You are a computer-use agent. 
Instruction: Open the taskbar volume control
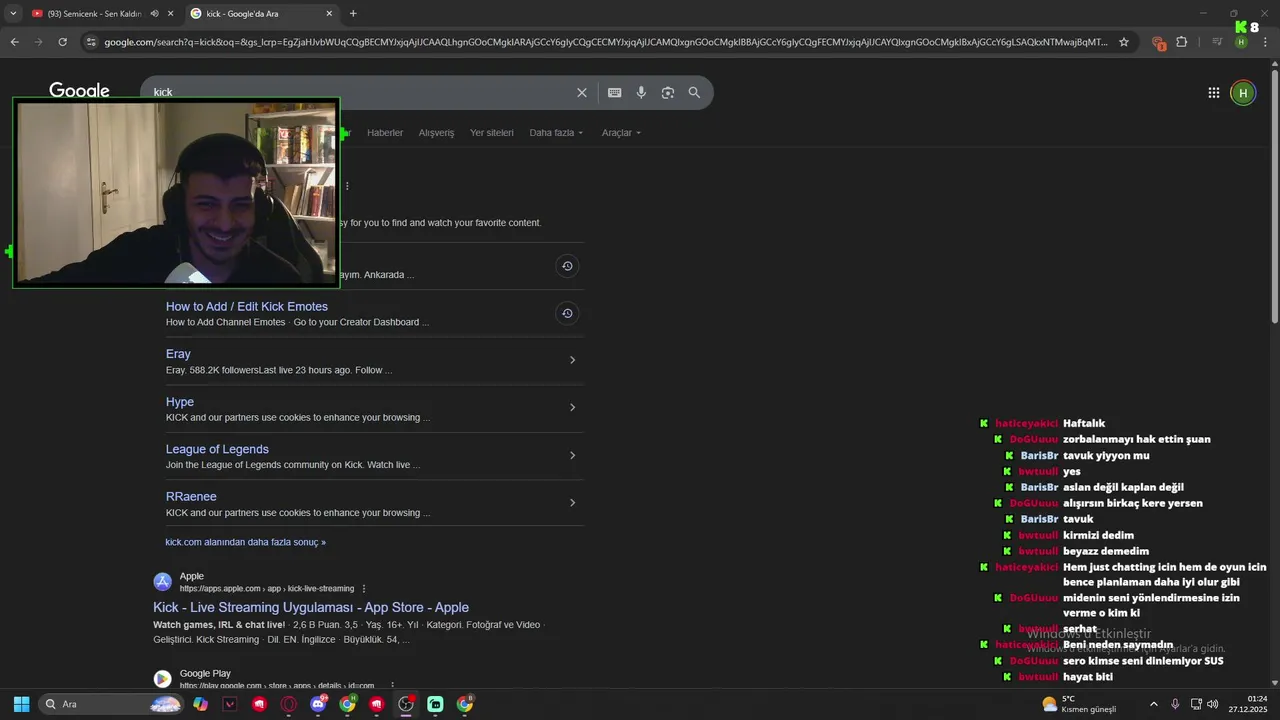click(1213, 704)
